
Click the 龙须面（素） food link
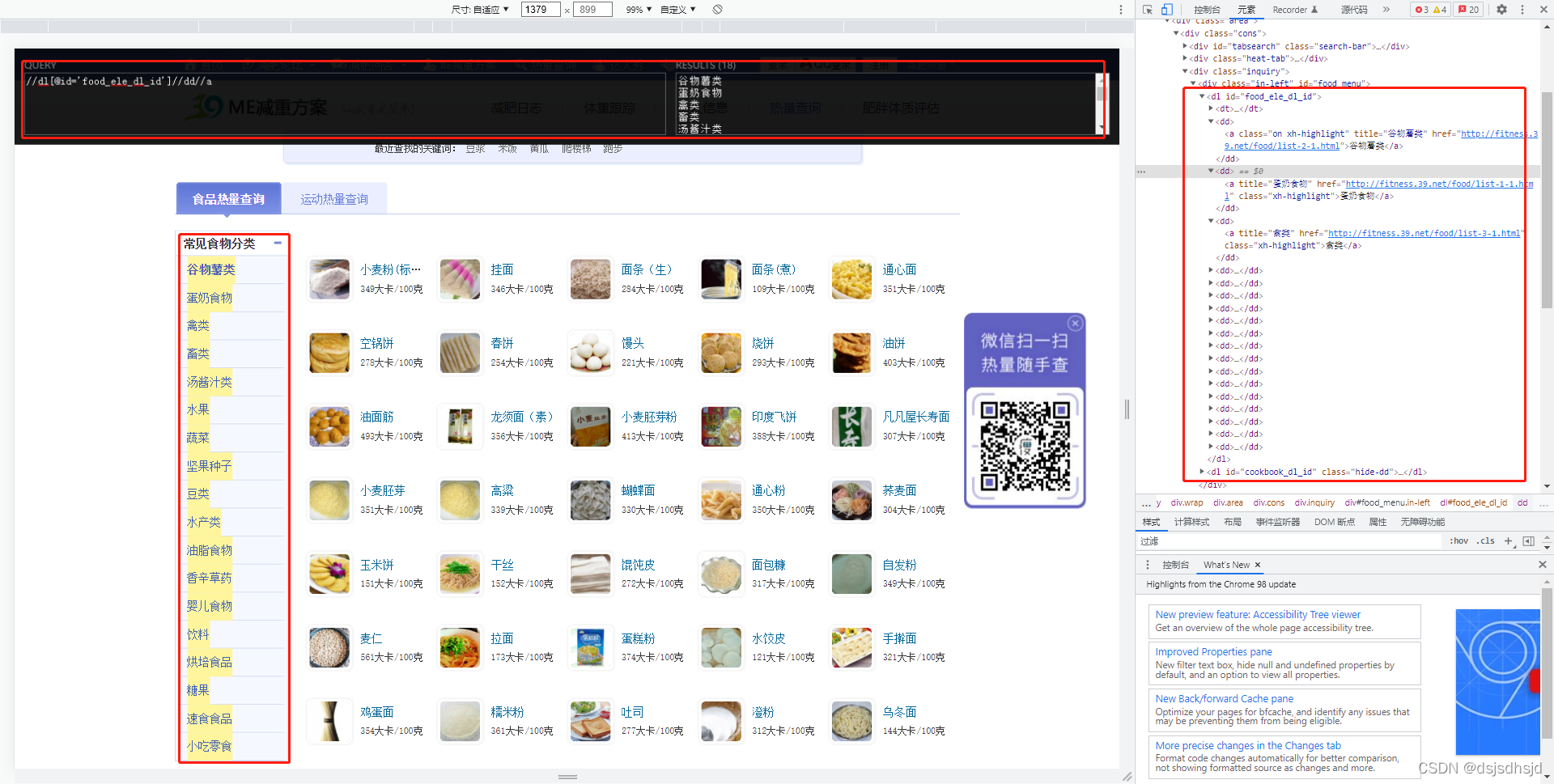click(x=522, y=417)
